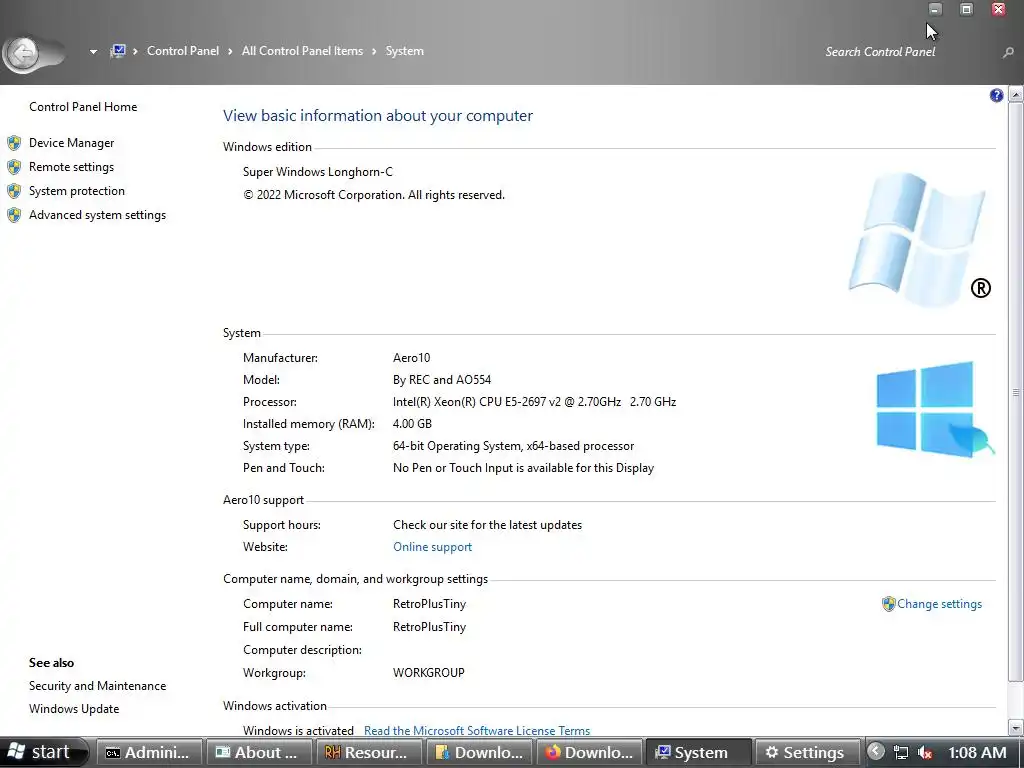The width and height of the screenshot is (1024, 768).
Task: Open the start menu
Action: 43,752
